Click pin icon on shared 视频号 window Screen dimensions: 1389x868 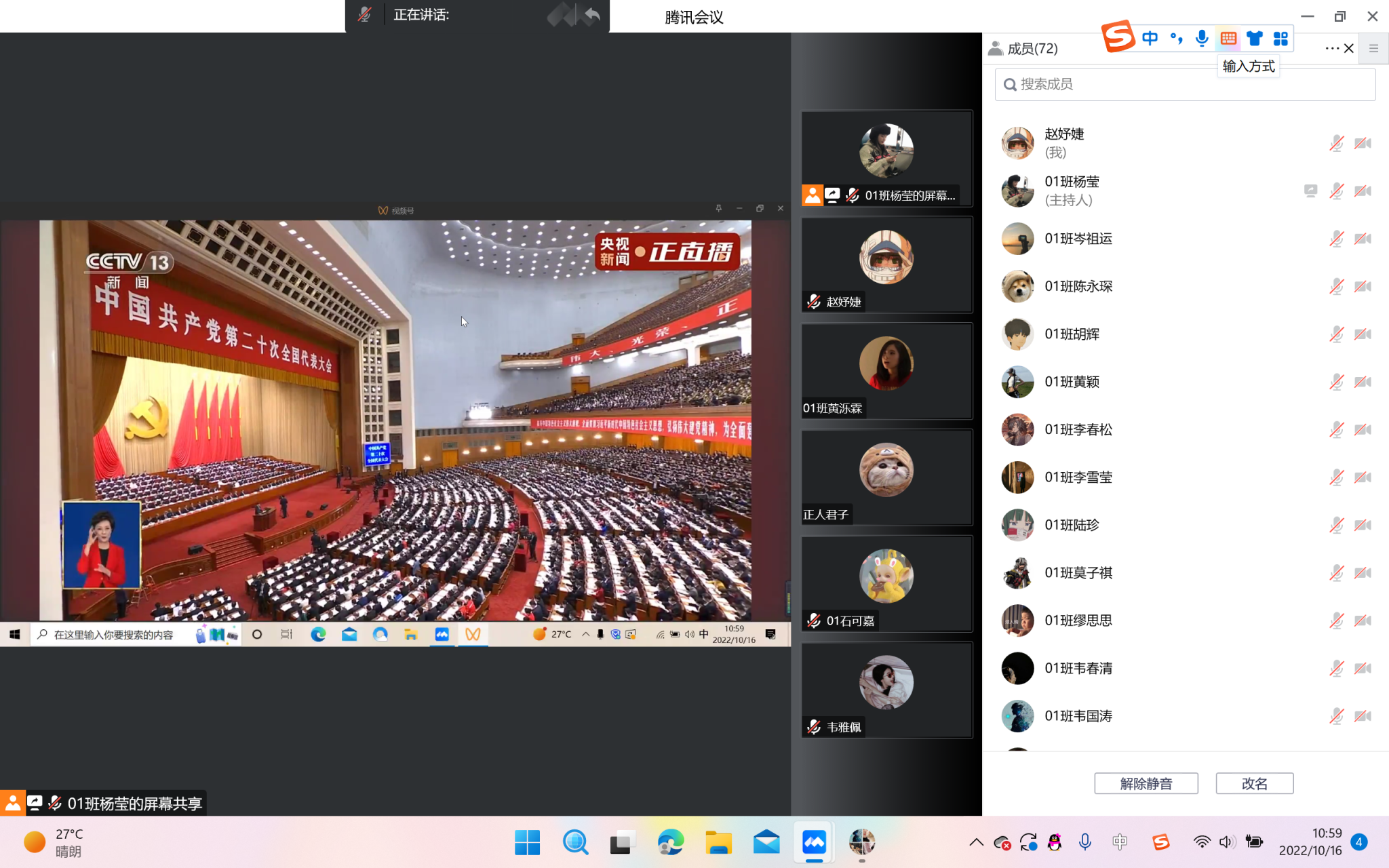coord(718,208)
